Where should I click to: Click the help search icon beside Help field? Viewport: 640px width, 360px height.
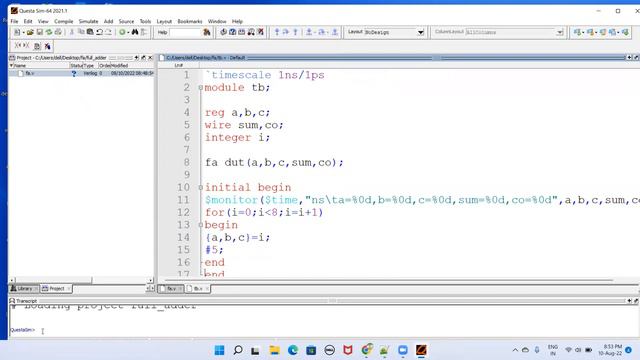pos(207,32)
